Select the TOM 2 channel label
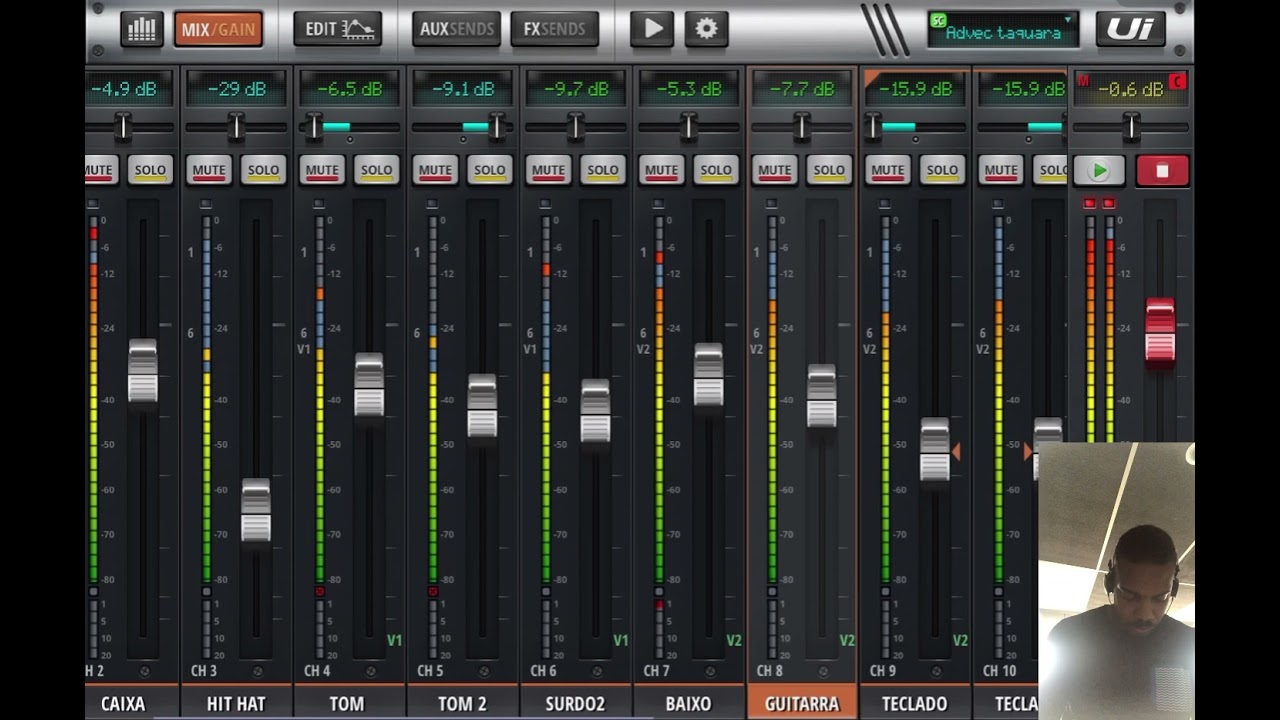The height and width of the screenshot is (720, 1280). [462, 703]
